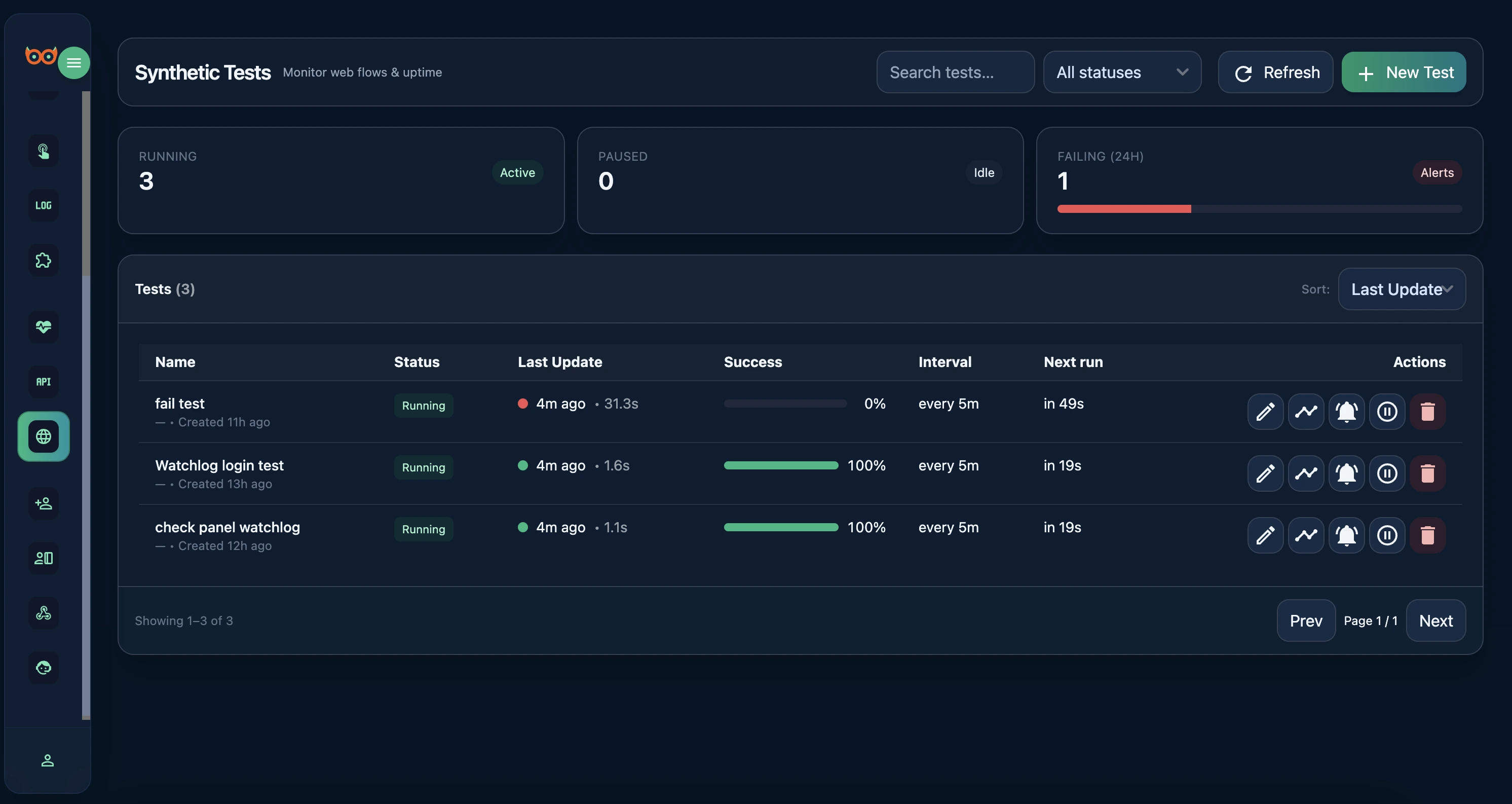Select the globe synthetic tests sidebar icon
The width and height of the screenshot is (1512, 804).
pyautogui.click(x=44, y=436)
